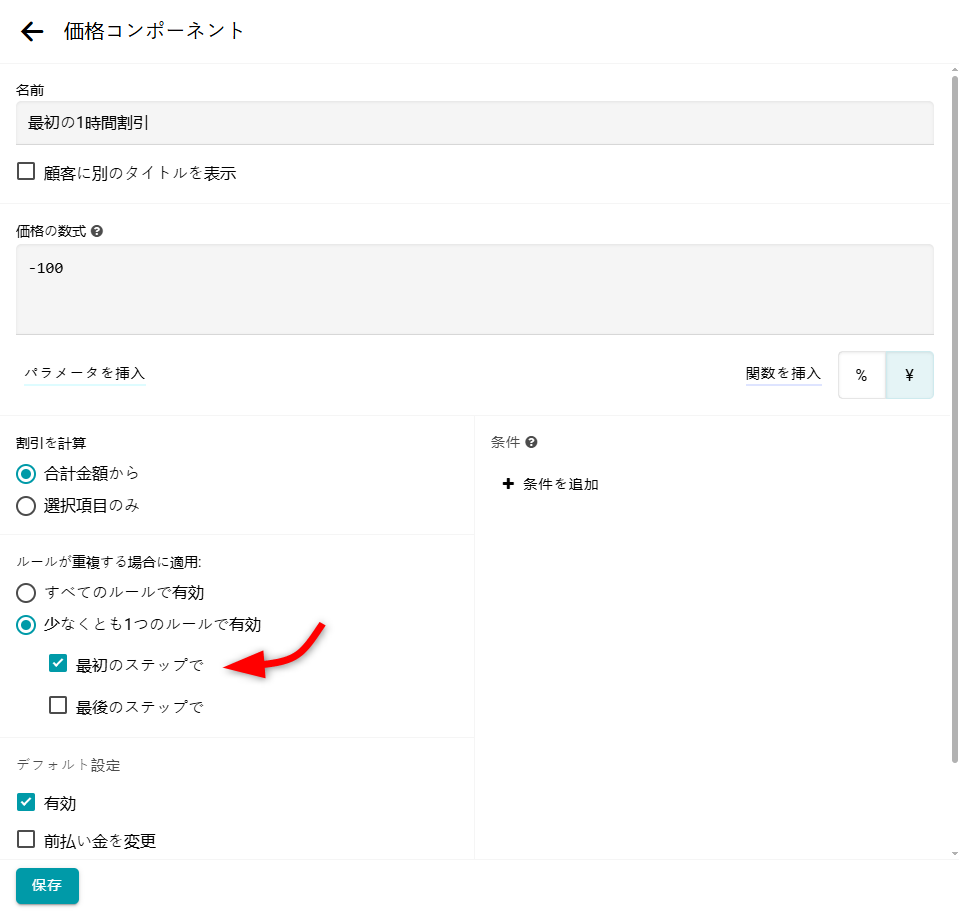Image resolution: width=959 pixels, height=911 pixels.
Task: Add a condition with 条件を追加
Action: pos(550,484)
